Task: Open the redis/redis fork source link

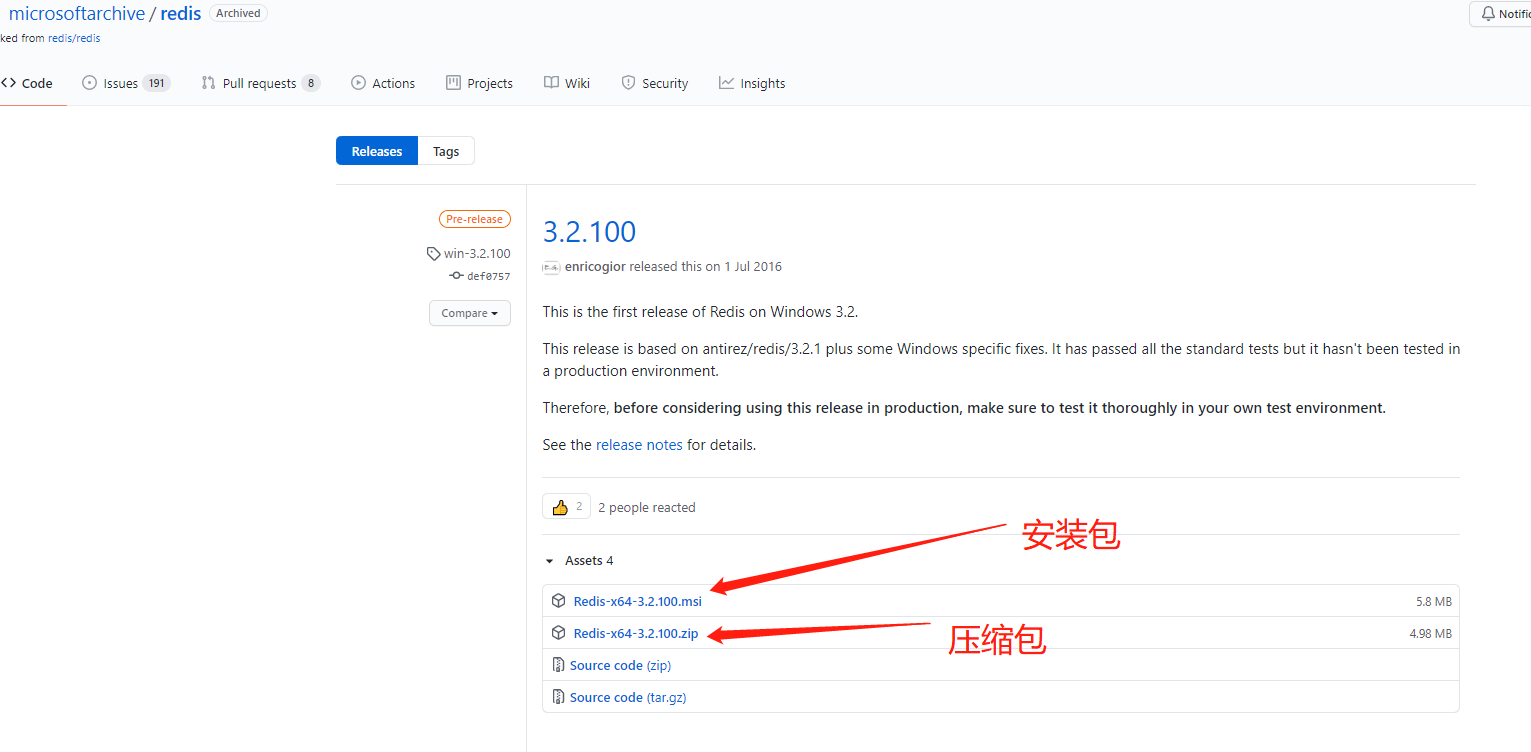Action: pos(74,38)
